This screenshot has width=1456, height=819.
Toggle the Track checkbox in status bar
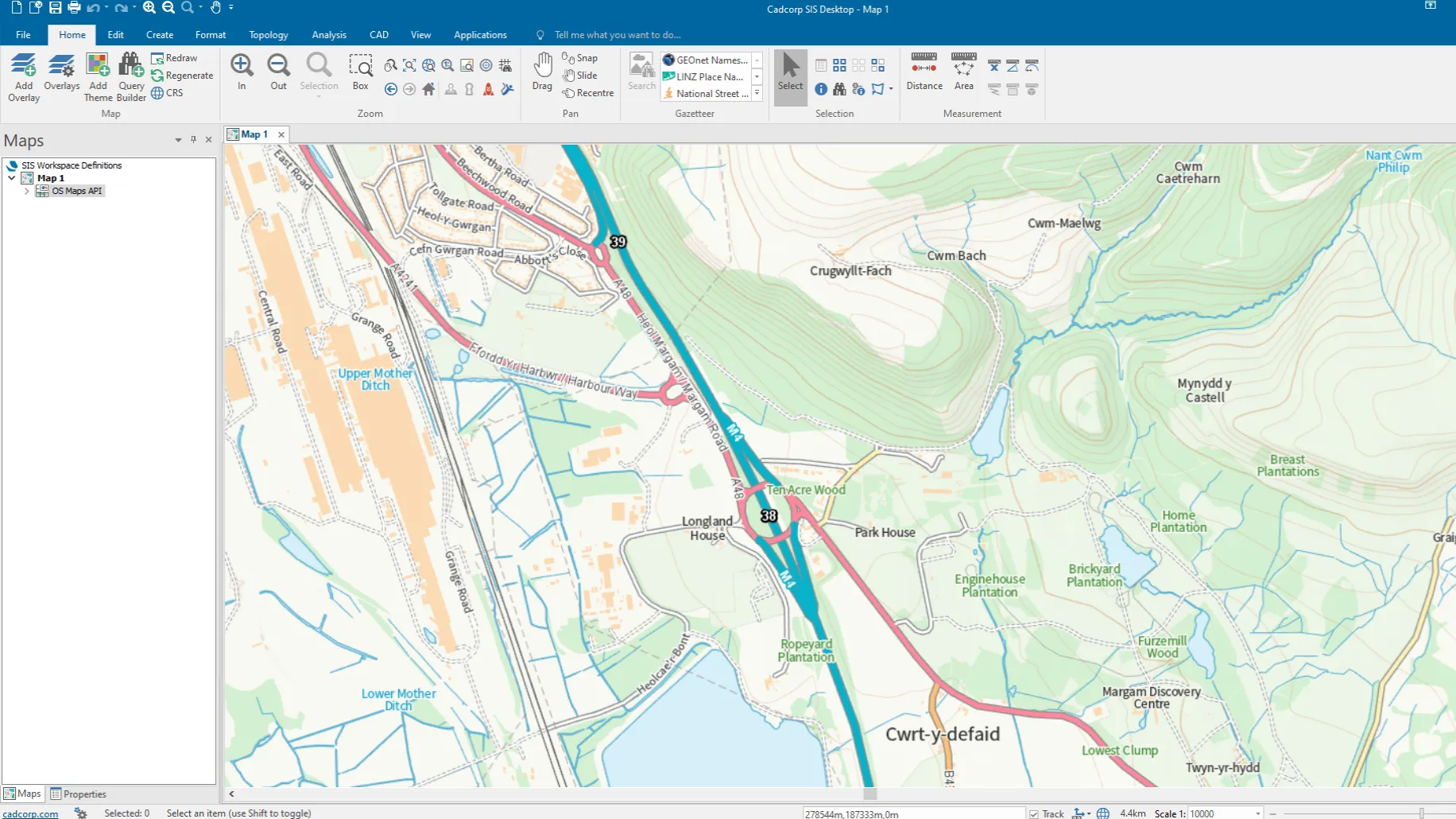1034,813
